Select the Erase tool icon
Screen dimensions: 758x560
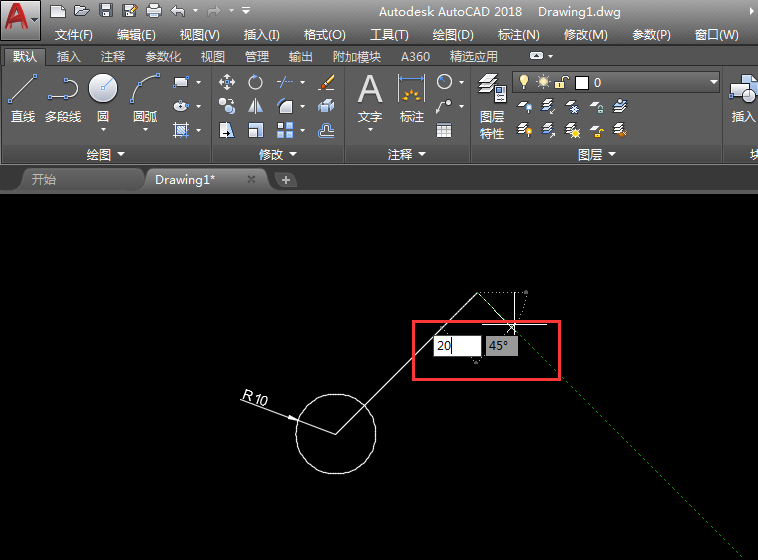coord(327,82)
